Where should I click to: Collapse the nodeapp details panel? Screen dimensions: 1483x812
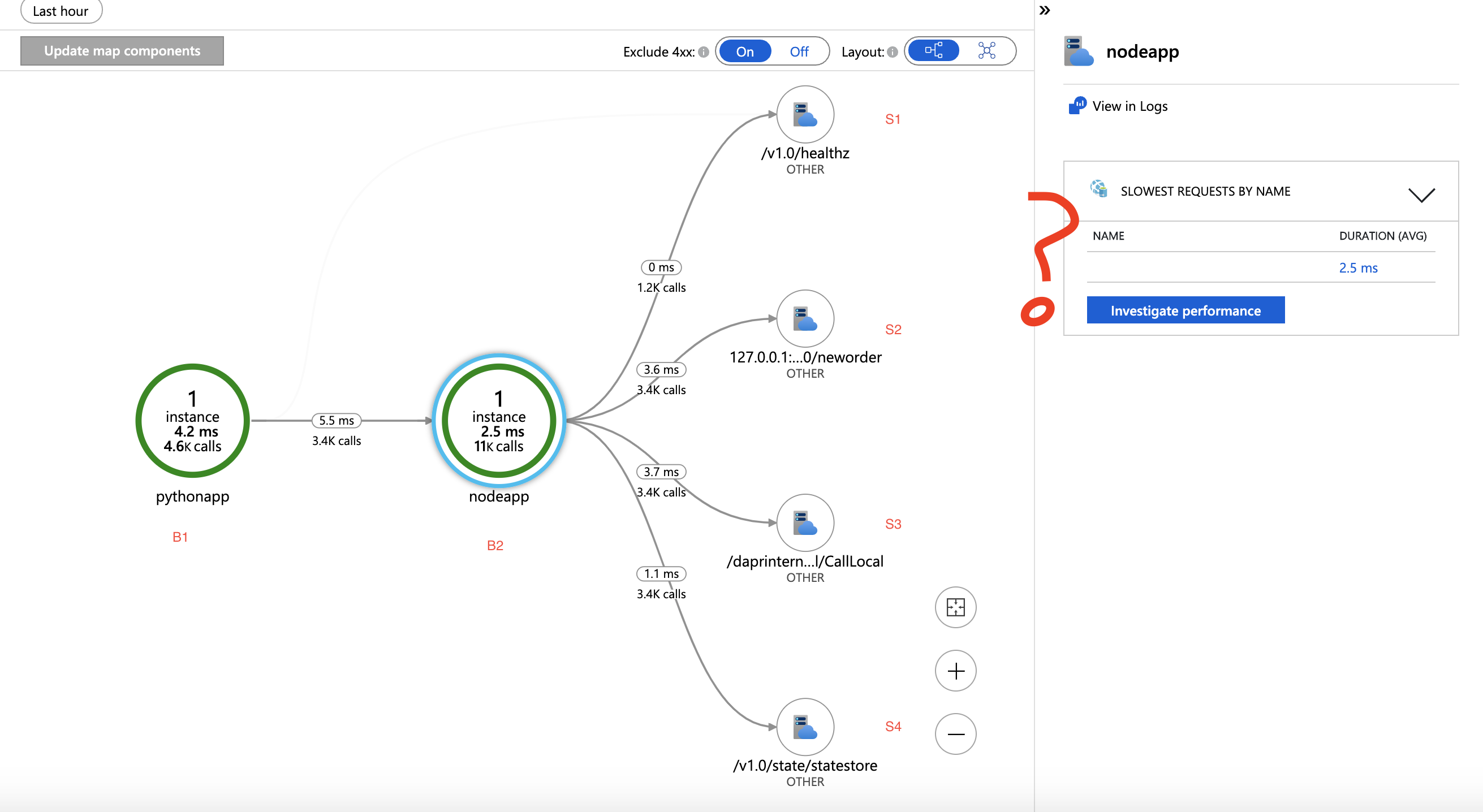click(x=1045, y=10)
